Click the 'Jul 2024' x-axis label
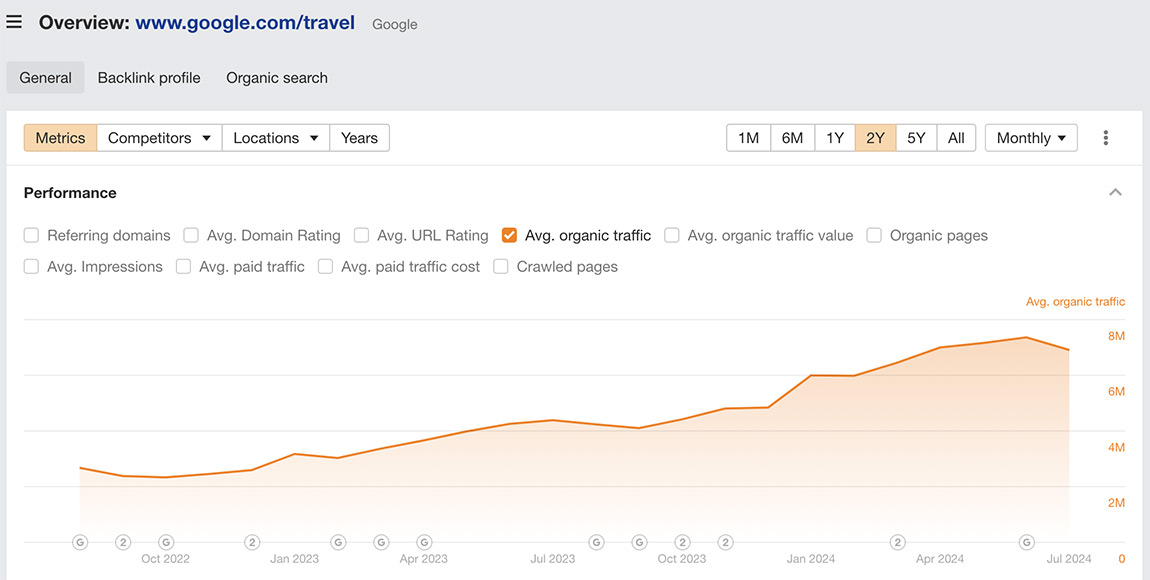Screen dimensions: 1150x580 [x=1069, y=559]
